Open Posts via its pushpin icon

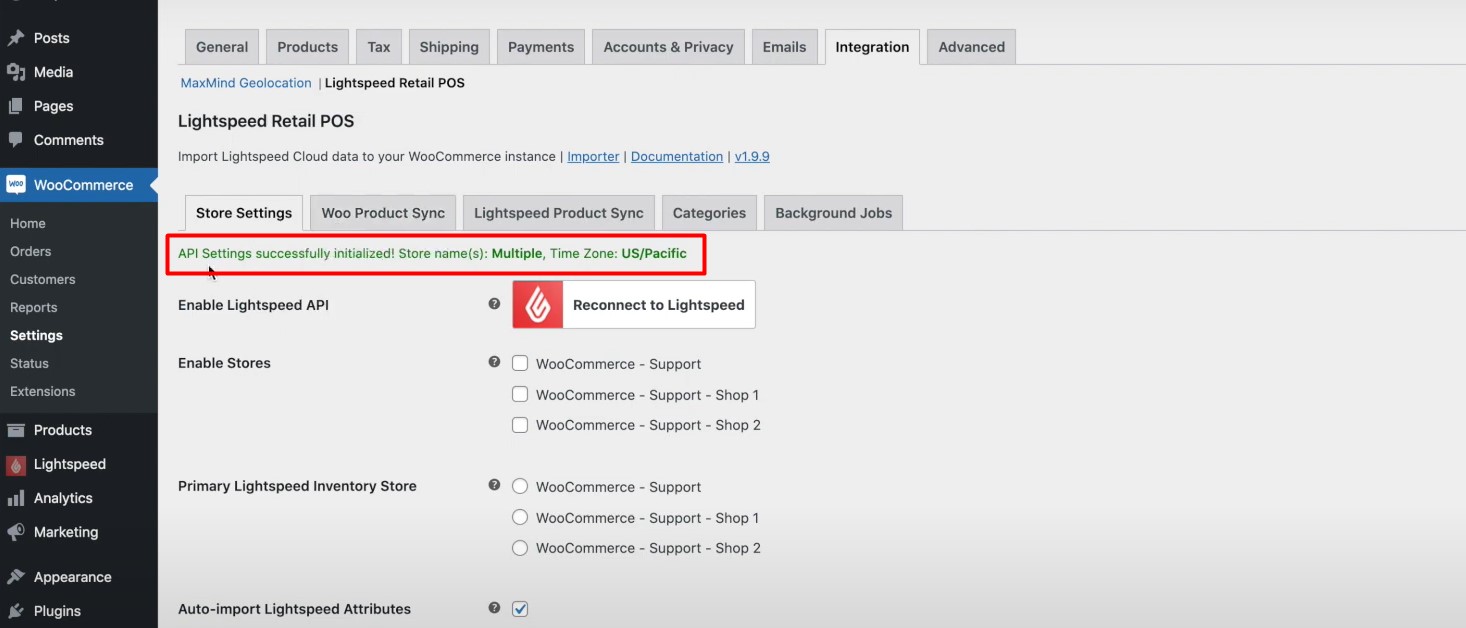click(16, 38)
